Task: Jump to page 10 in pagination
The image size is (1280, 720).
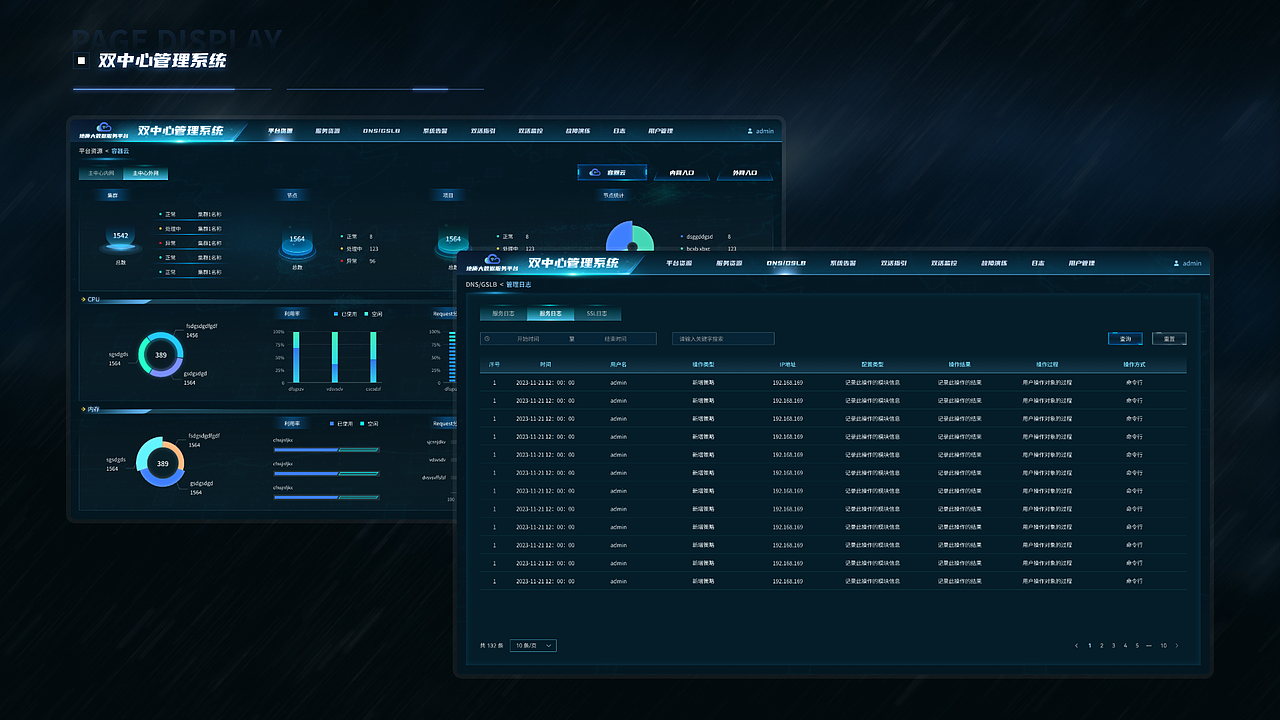Action: [x=1163, y=645]
